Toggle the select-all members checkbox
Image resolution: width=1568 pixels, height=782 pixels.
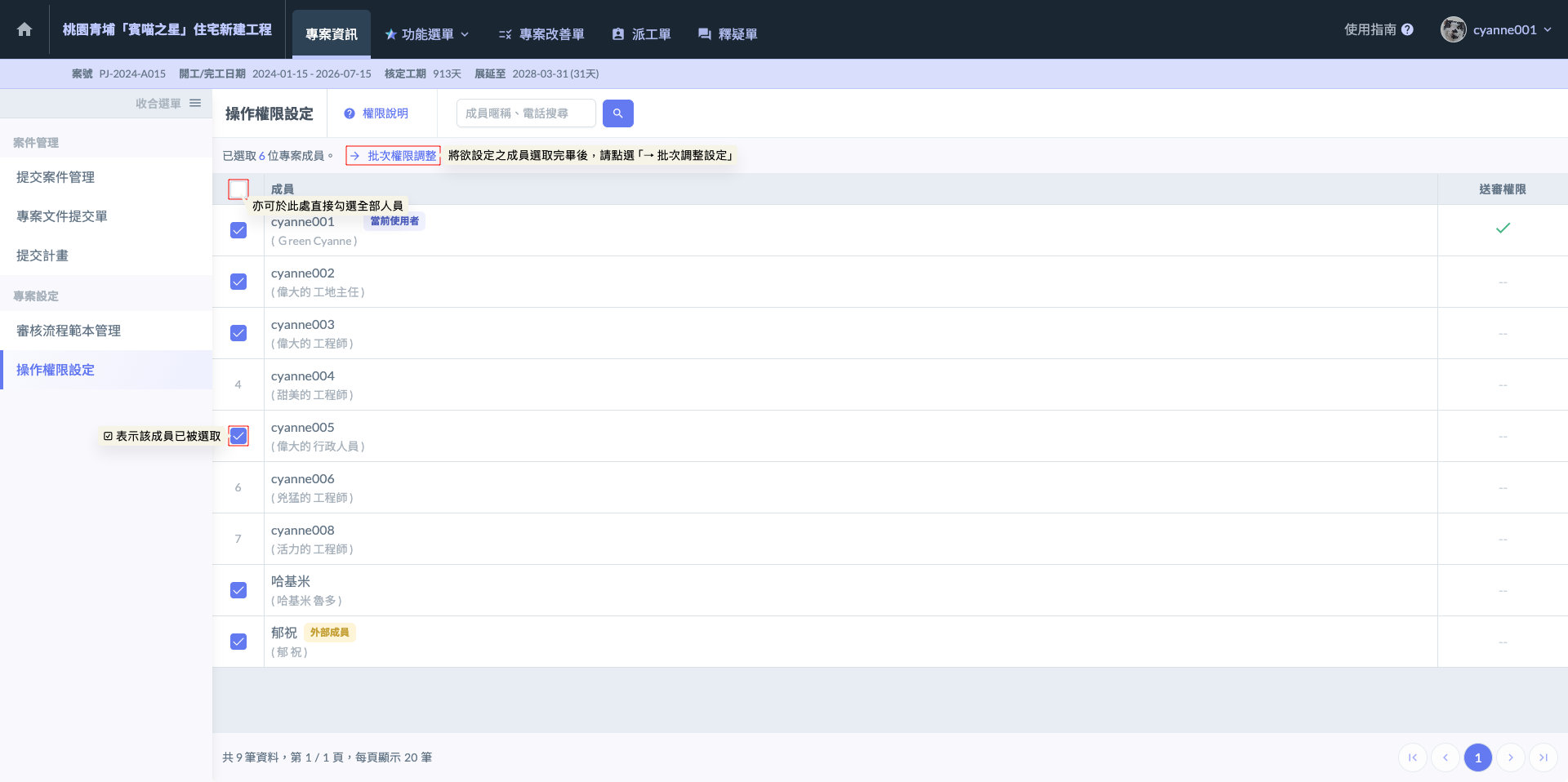point(238,189)
